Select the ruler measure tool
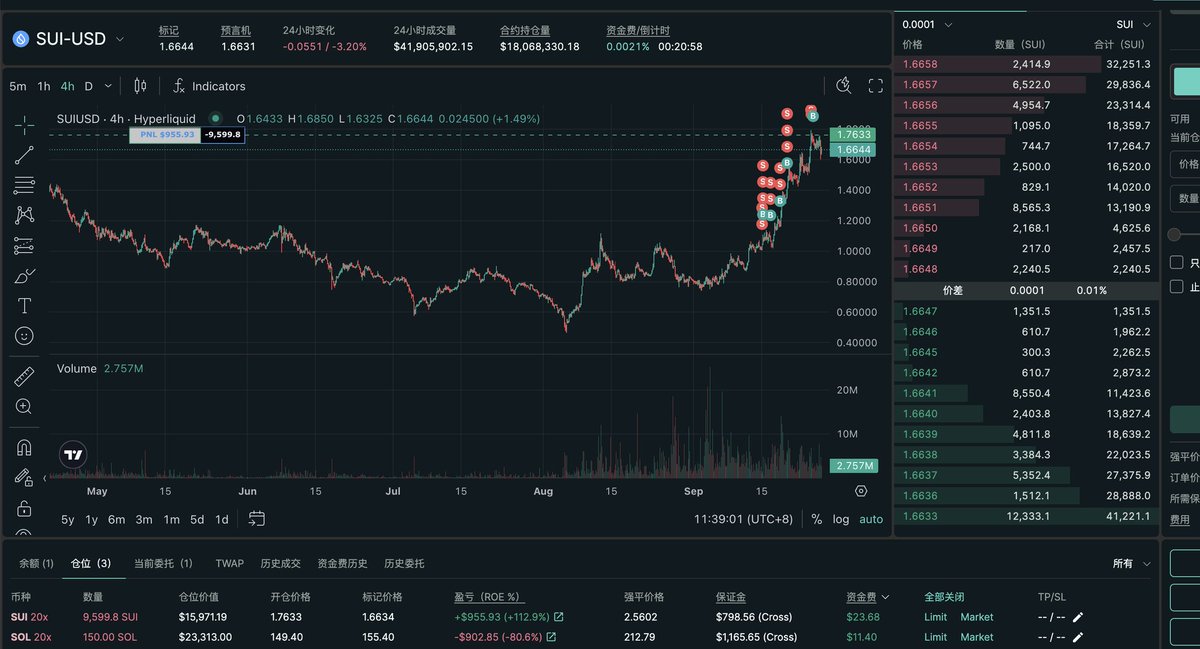The height and width of the screenshot is (649, 1200). tap(24, 376)
